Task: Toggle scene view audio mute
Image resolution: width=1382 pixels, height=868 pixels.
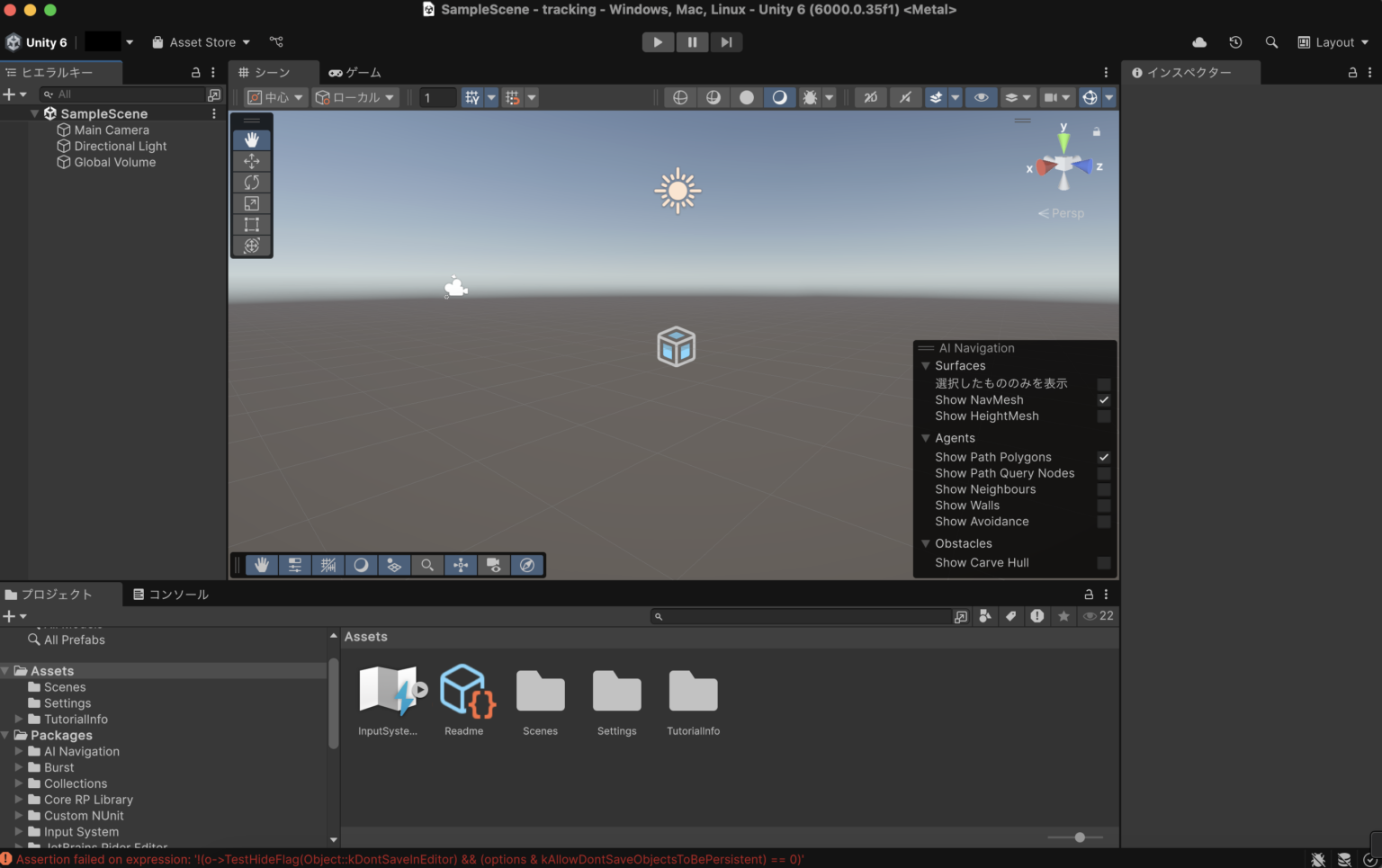Action: (x=905, y=97)
